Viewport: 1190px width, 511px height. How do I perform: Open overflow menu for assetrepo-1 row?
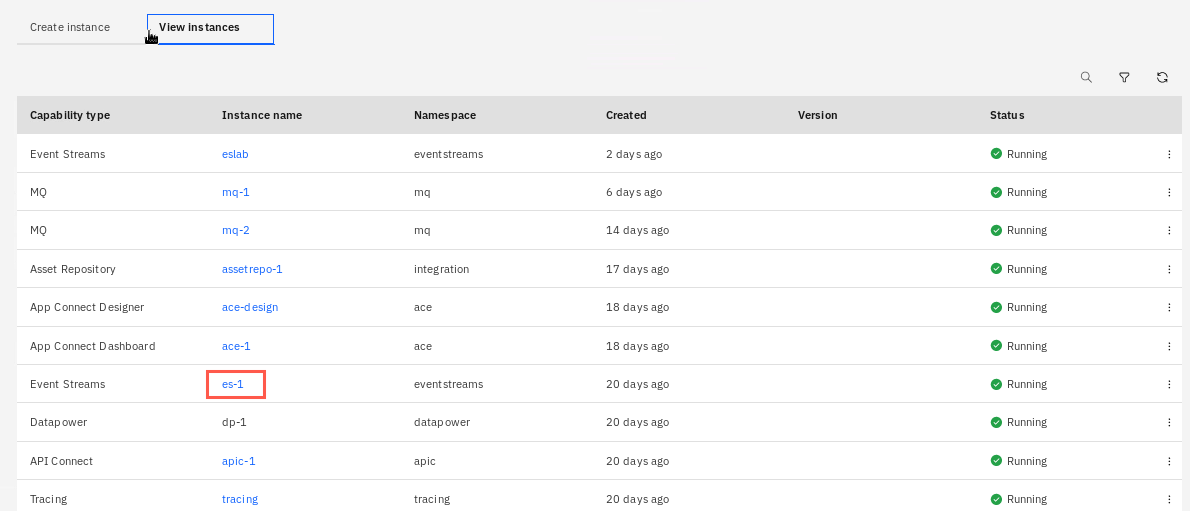pos(1169,269)
